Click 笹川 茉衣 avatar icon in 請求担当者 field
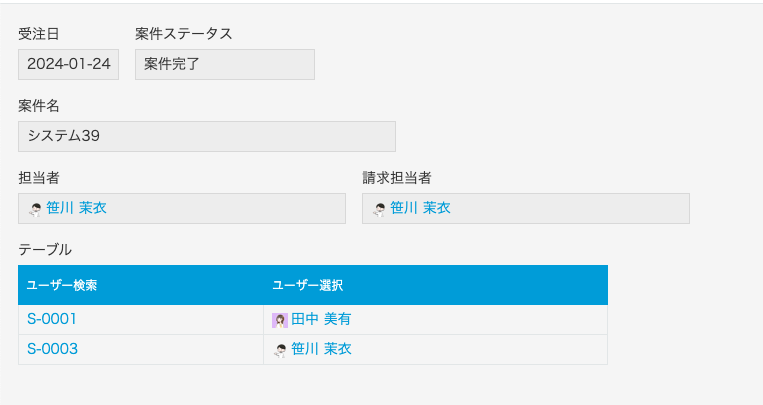The height and width of the screenshot is (405, 763). tap(380, 209)
